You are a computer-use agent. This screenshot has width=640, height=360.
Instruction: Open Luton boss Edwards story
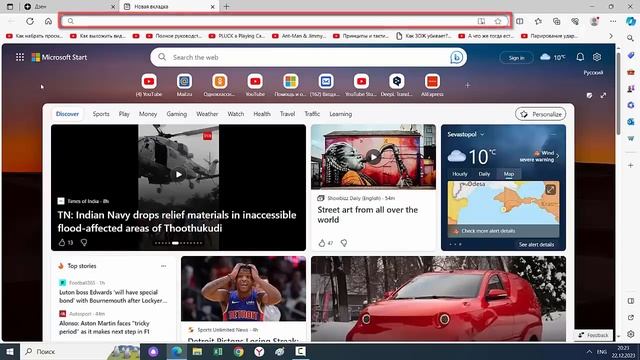click(113, 296)
